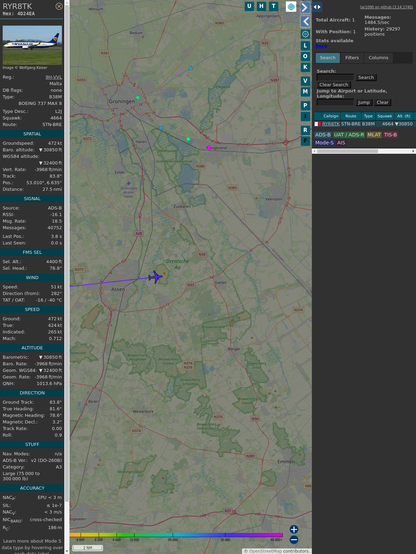Click the Clear button next to Jump
The height and width of the screenshot is (554, 416).
382,102
